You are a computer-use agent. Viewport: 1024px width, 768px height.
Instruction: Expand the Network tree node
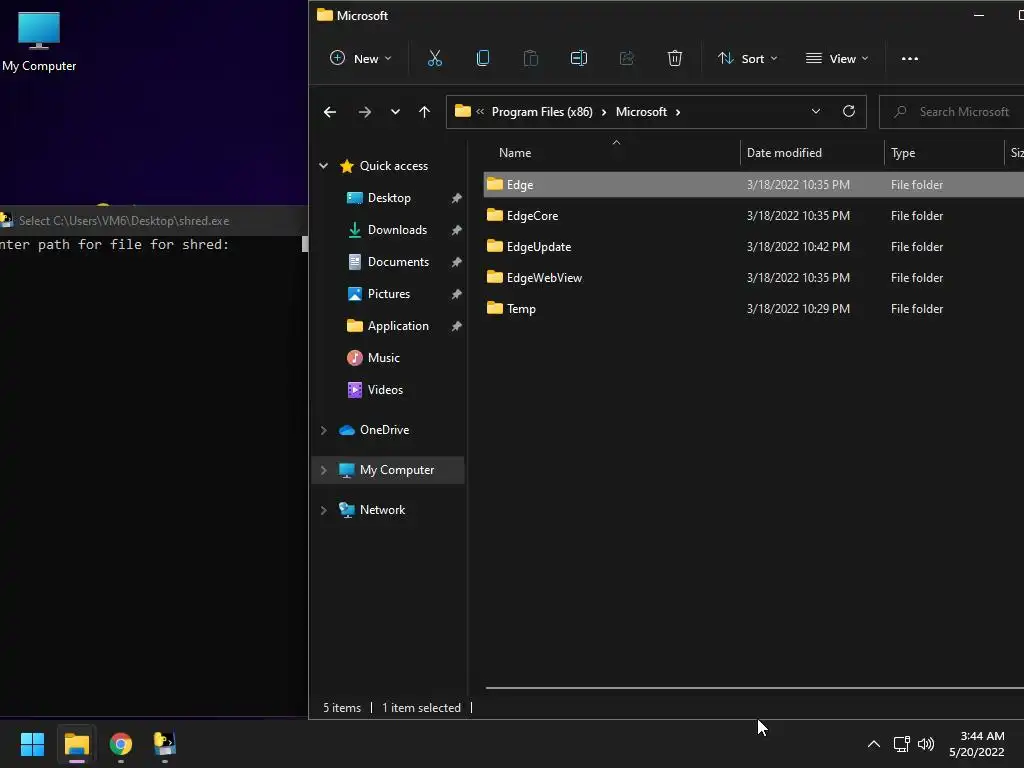point(323,510)
